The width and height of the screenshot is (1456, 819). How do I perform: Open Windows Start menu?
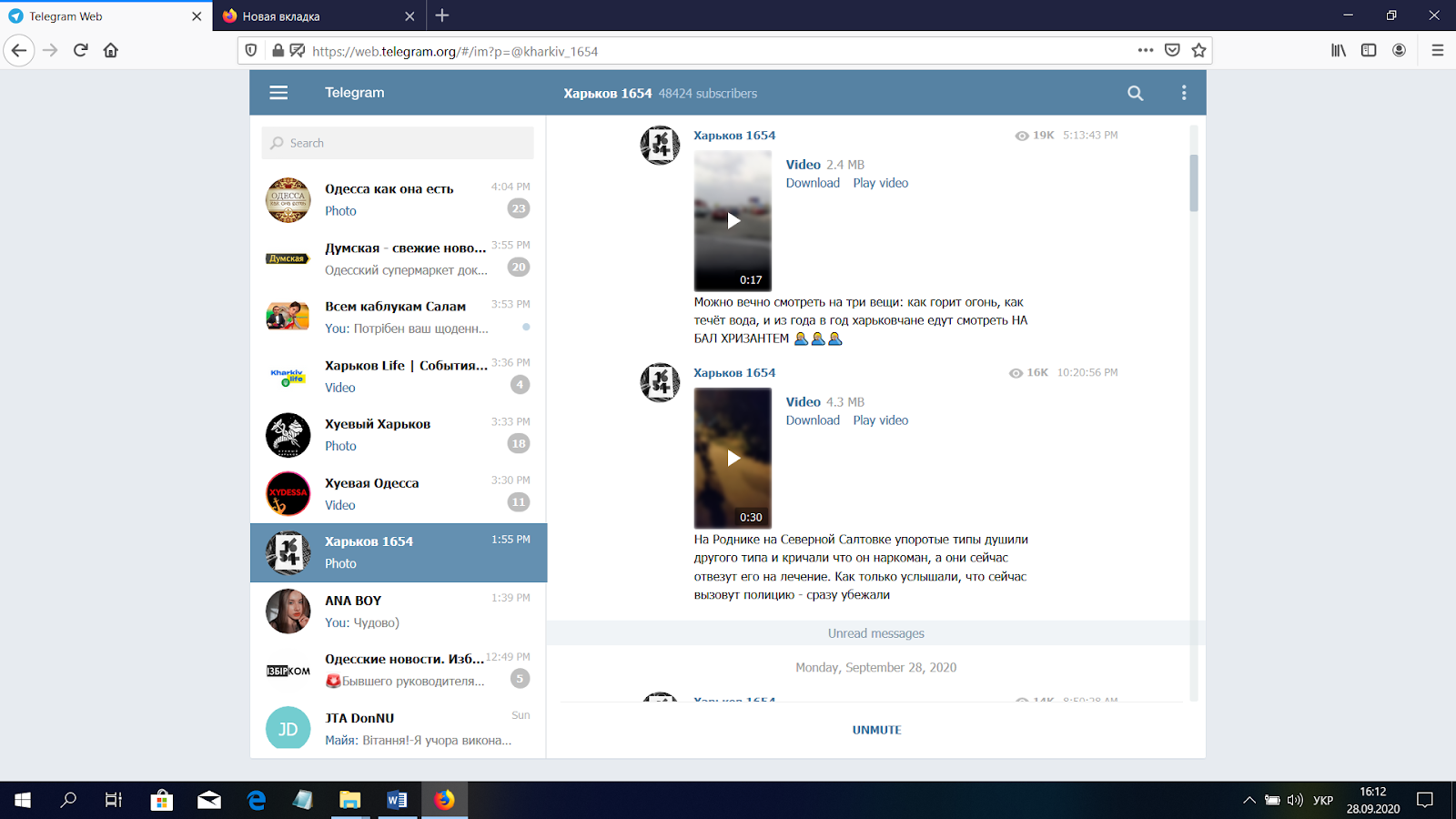(23, 800)
